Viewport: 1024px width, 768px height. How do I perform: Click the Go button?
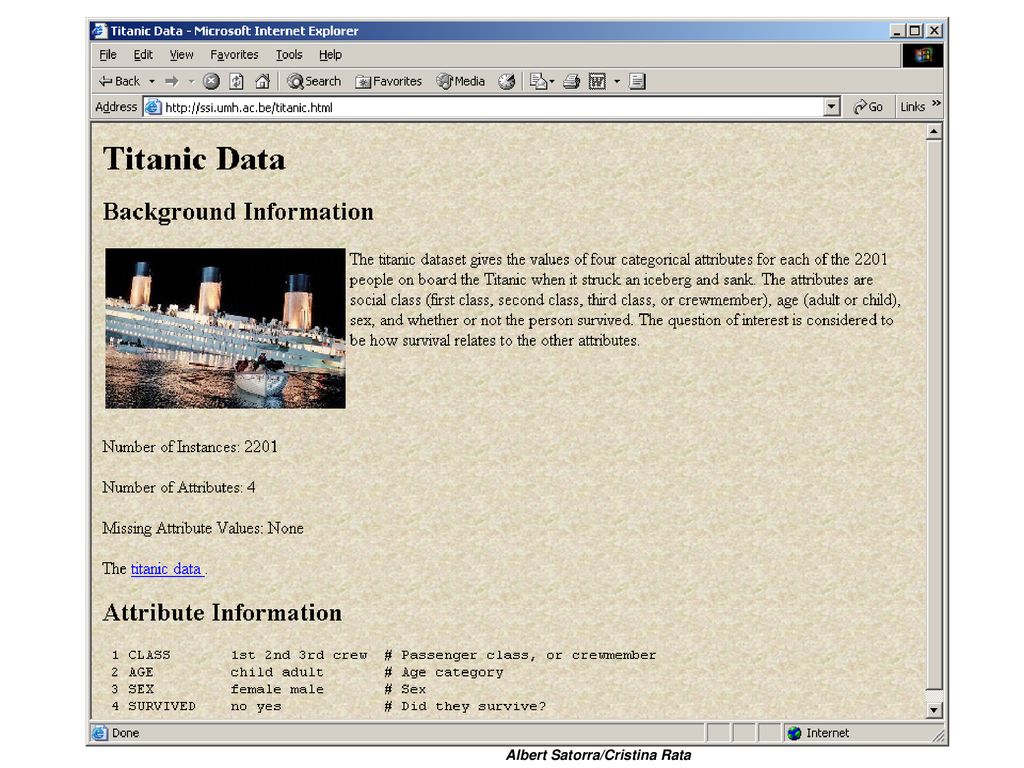(868, 107)
